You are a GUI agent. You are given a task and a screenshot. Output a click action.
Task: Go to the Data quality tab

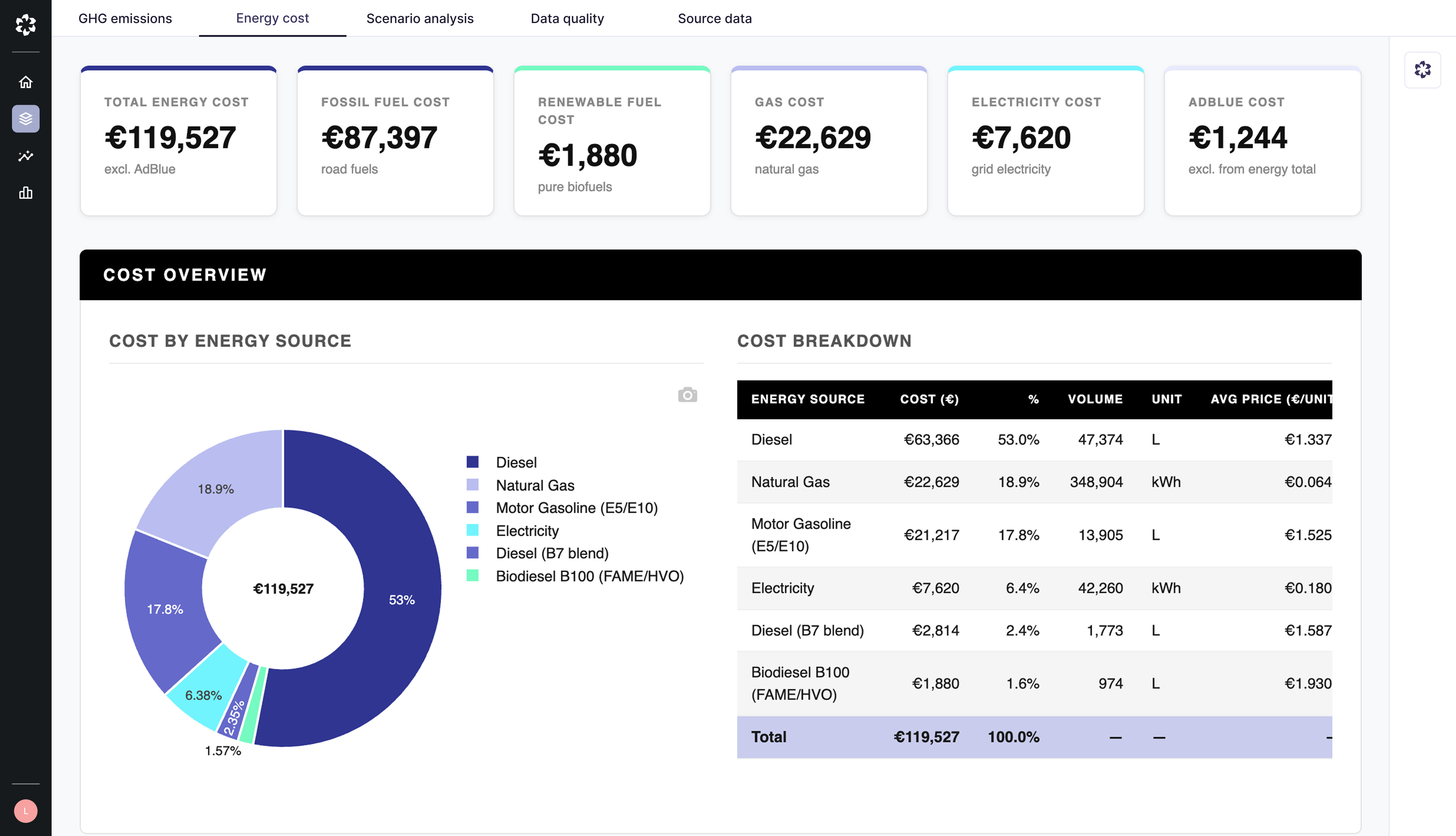(x=567, y=18)
